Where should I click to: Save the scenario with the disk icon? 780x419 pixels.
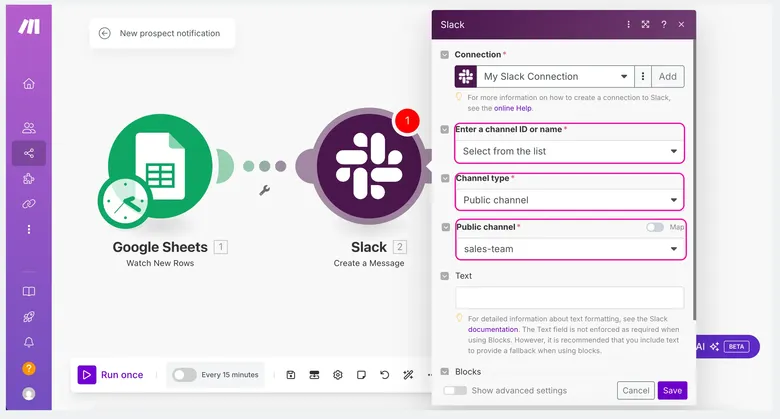click(291, 375)
